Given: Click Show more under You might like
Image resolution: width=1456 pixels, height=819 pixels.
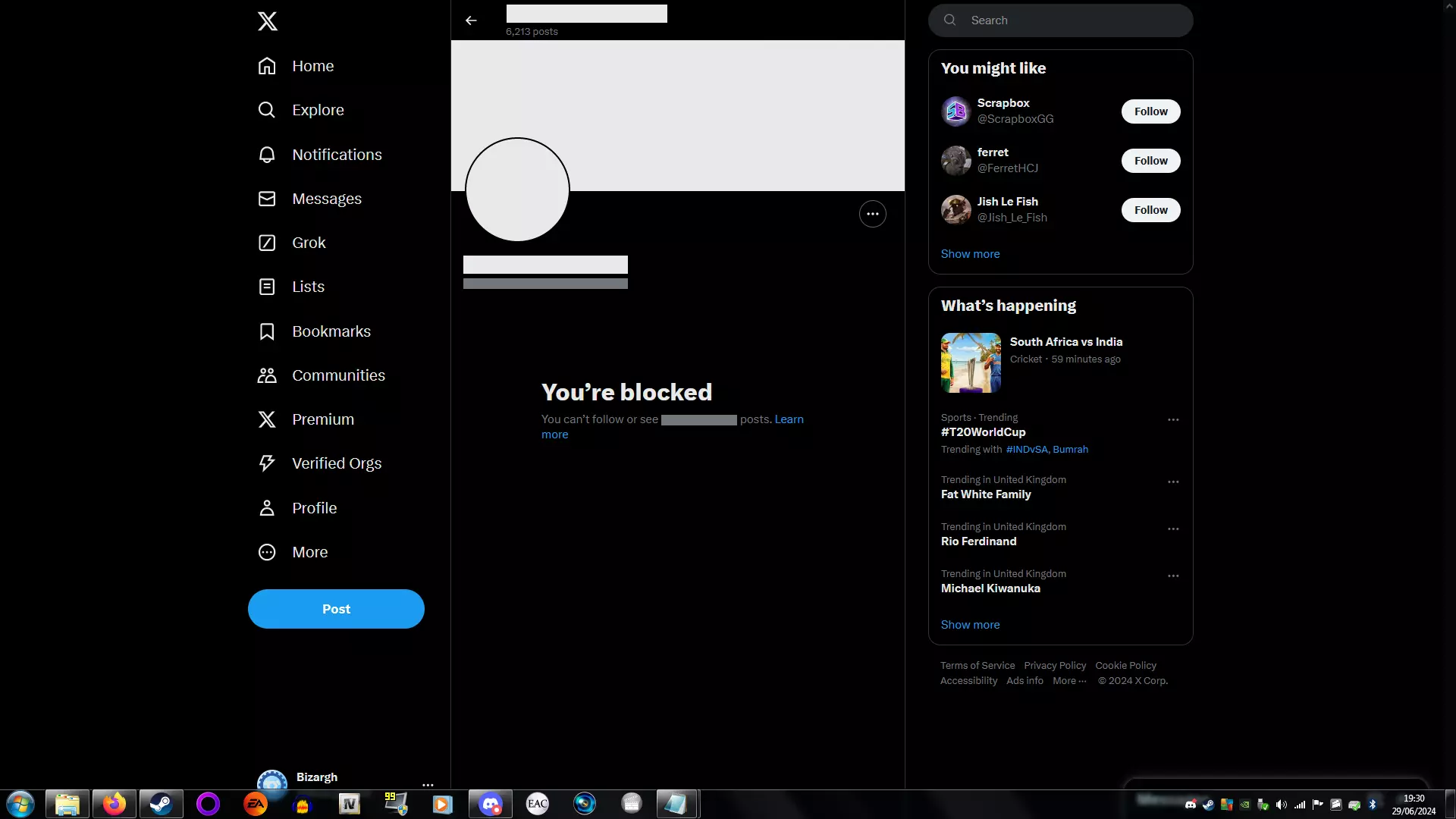Looking at the screenshot, I should pyautogui.click(x=970, y=254).
